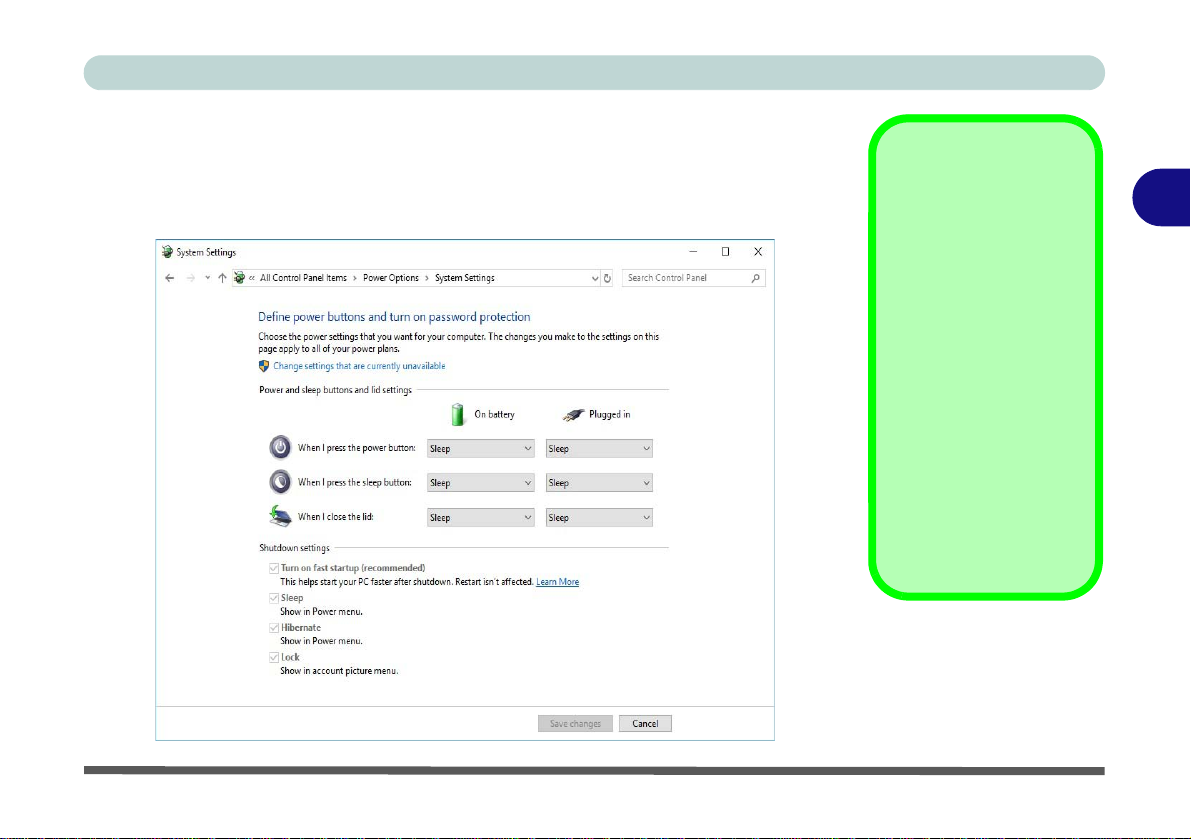The image size is (1191, 839).
Task: Click the Forward navigation arrow
Action: 191,278
